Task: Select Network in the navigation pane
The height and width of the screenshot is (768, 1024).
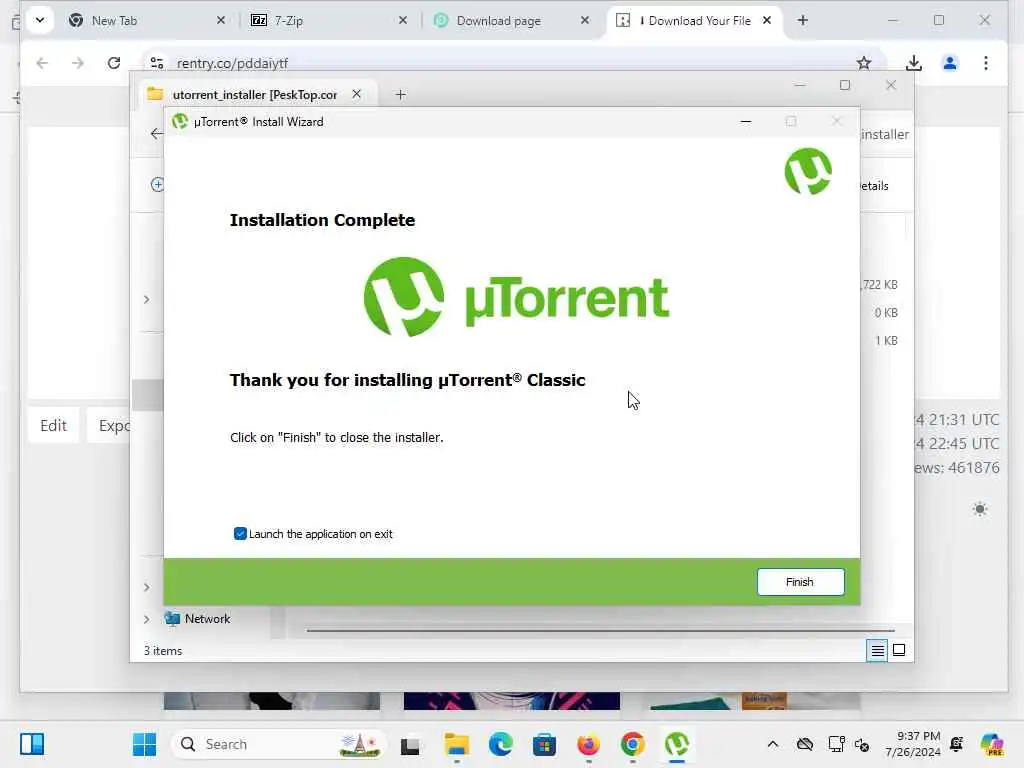Action: coord(207,619)
